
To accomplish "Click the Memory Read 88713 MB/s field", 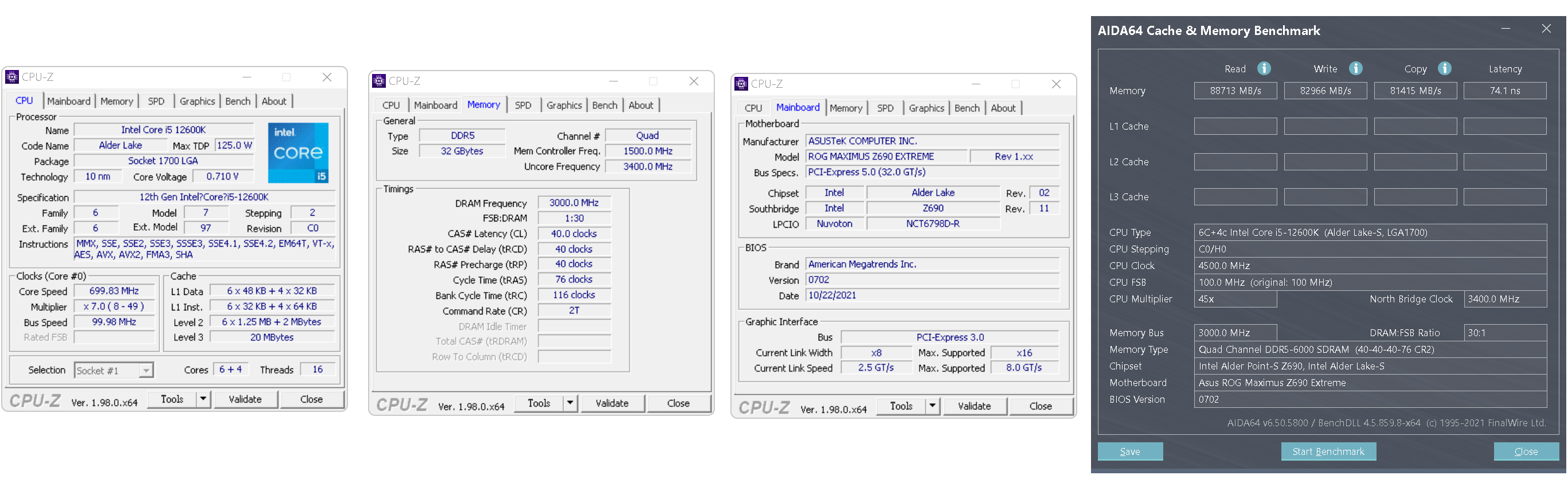I will click(1235, 91).
